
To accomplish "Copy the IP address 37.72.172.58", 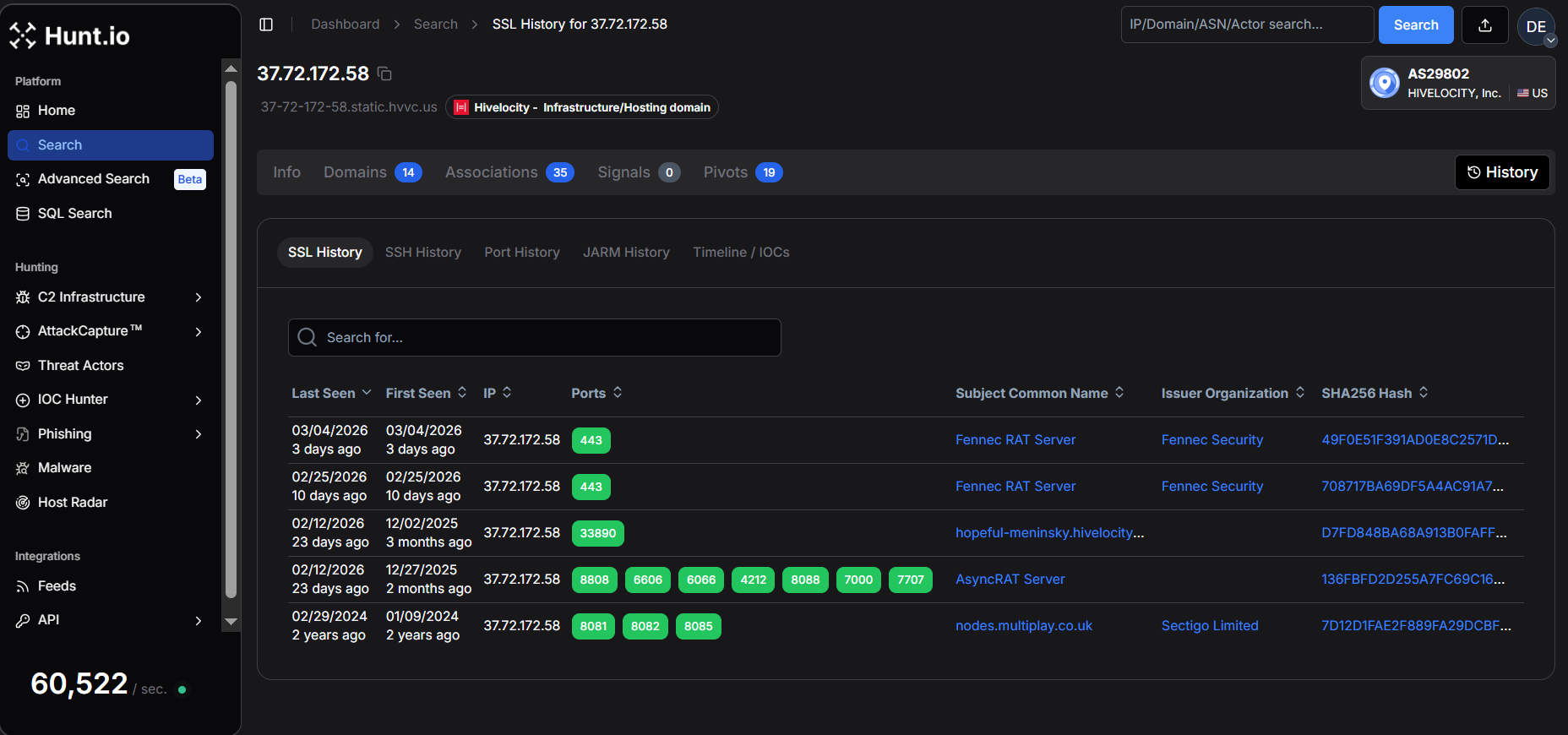I will 384,74.
